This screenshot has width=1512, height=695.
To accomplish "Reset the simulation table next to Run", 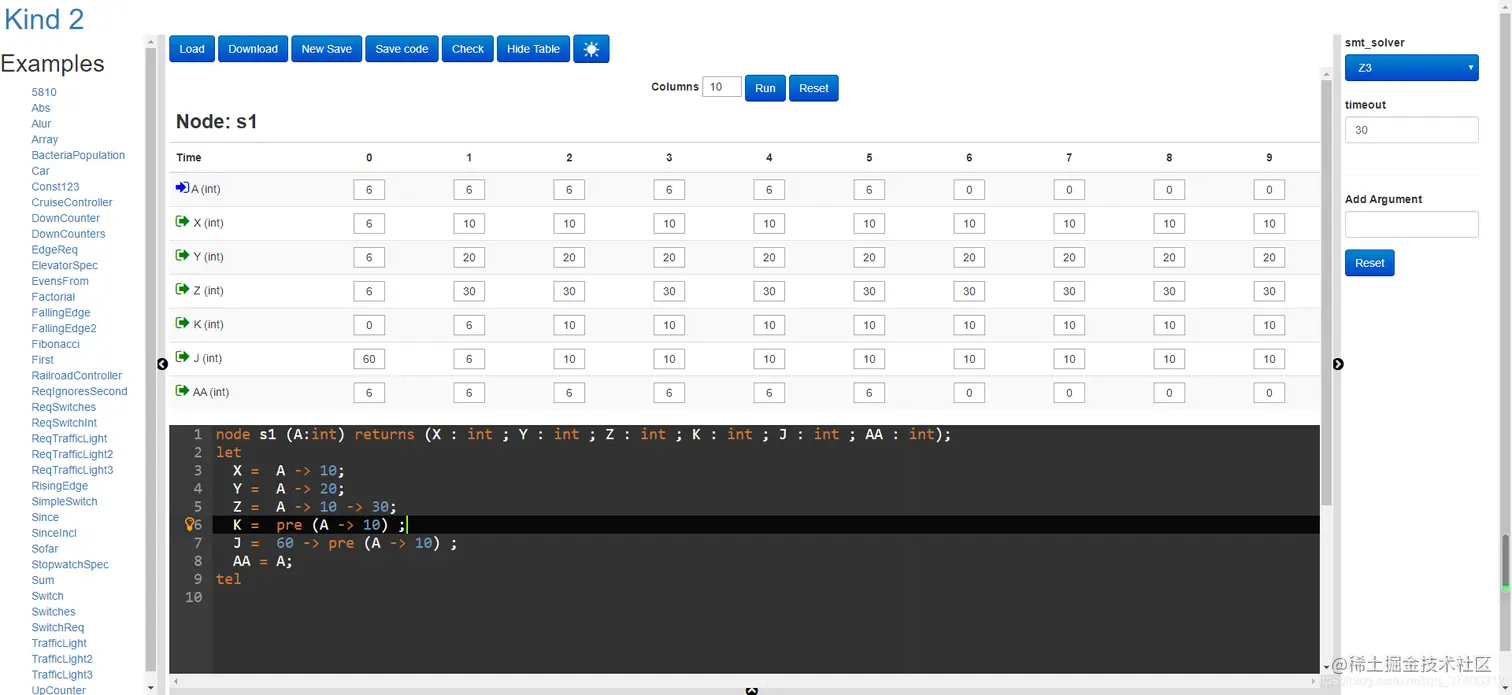I will tap(814, 88).
